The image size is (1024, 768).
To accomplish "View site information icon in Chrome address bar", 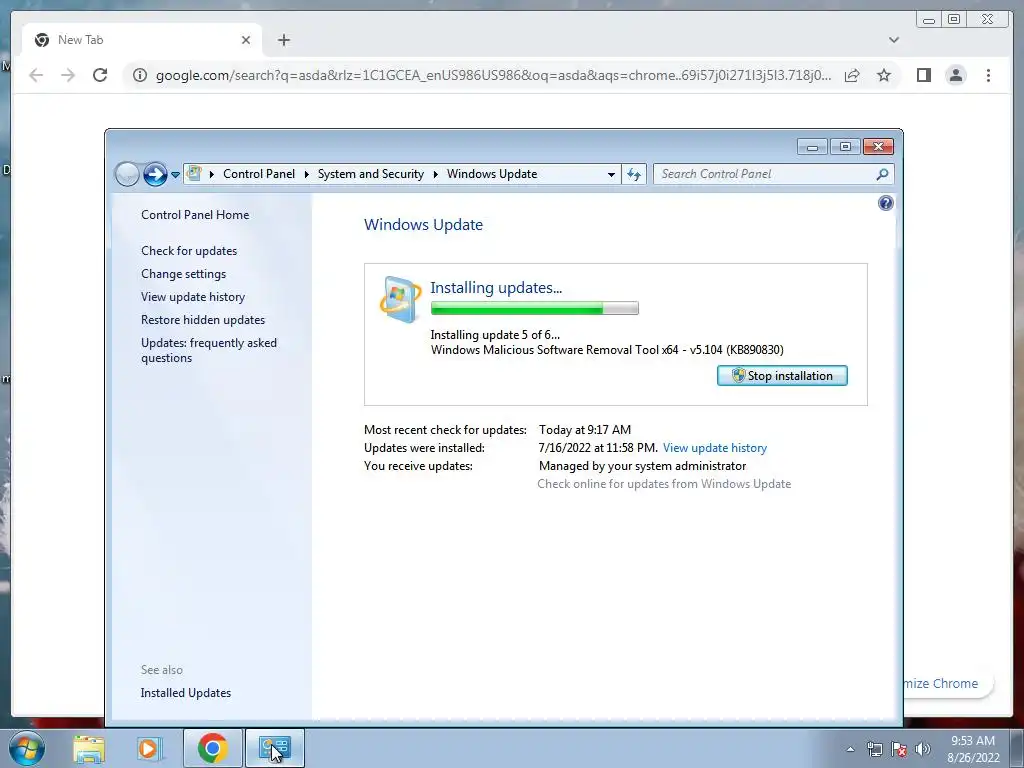I will point(140,75).
